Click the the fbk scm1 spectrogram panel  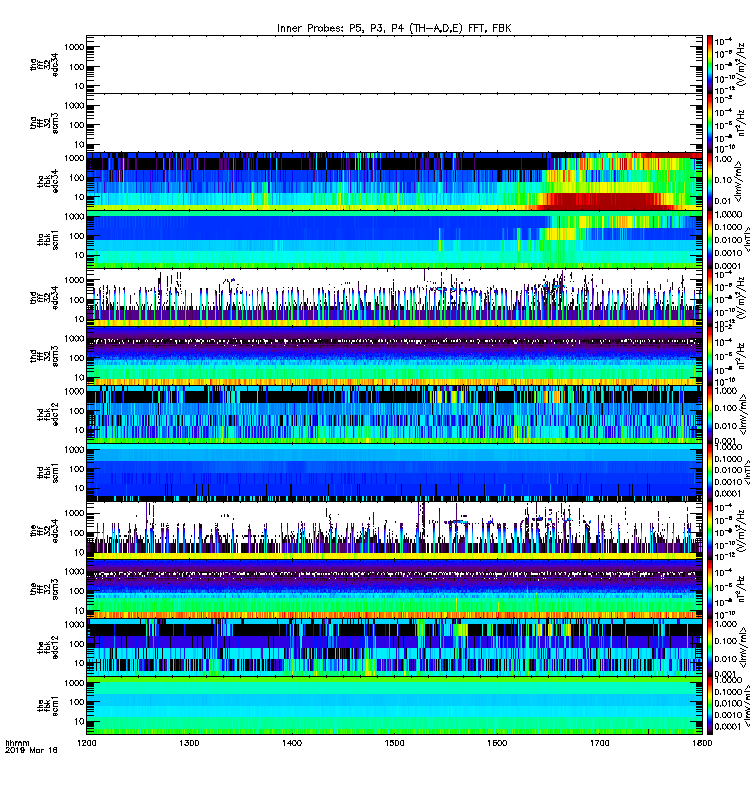click(x=394, y=706)
